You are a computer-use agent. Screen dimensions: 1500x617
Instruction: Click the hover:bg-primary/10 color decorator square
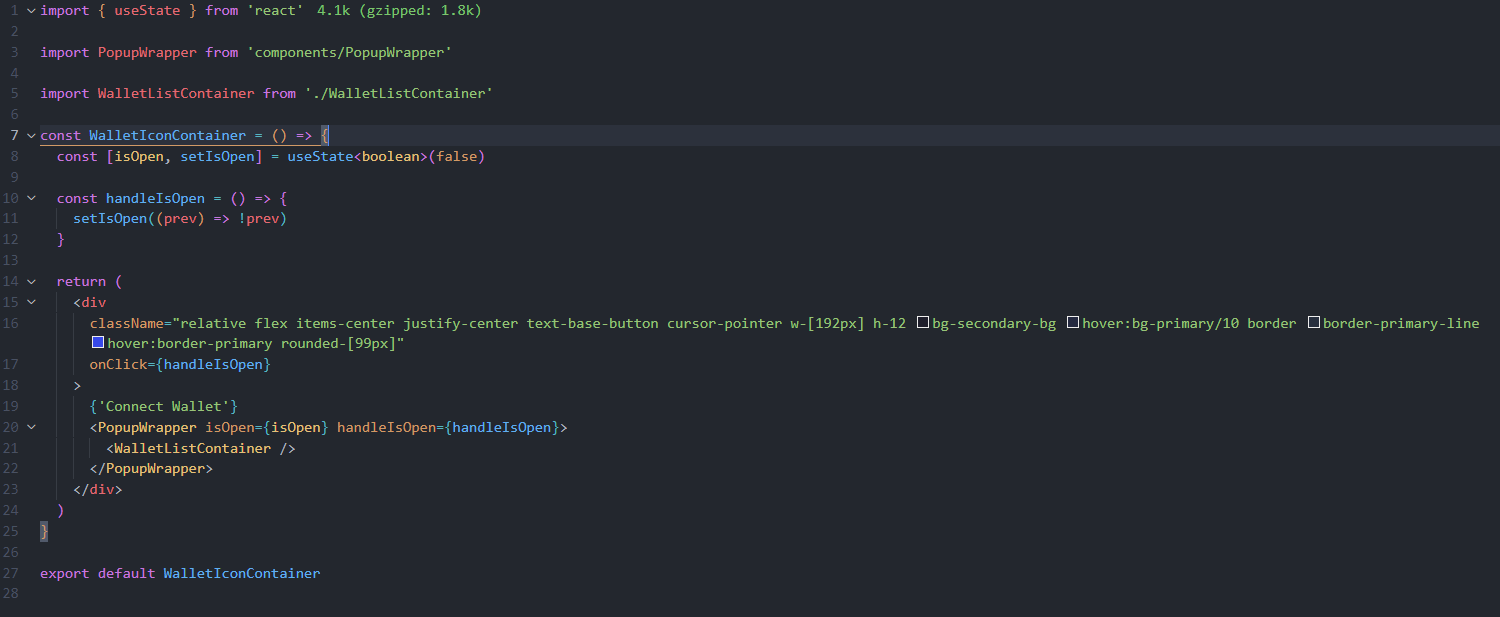coord(1073,322)
